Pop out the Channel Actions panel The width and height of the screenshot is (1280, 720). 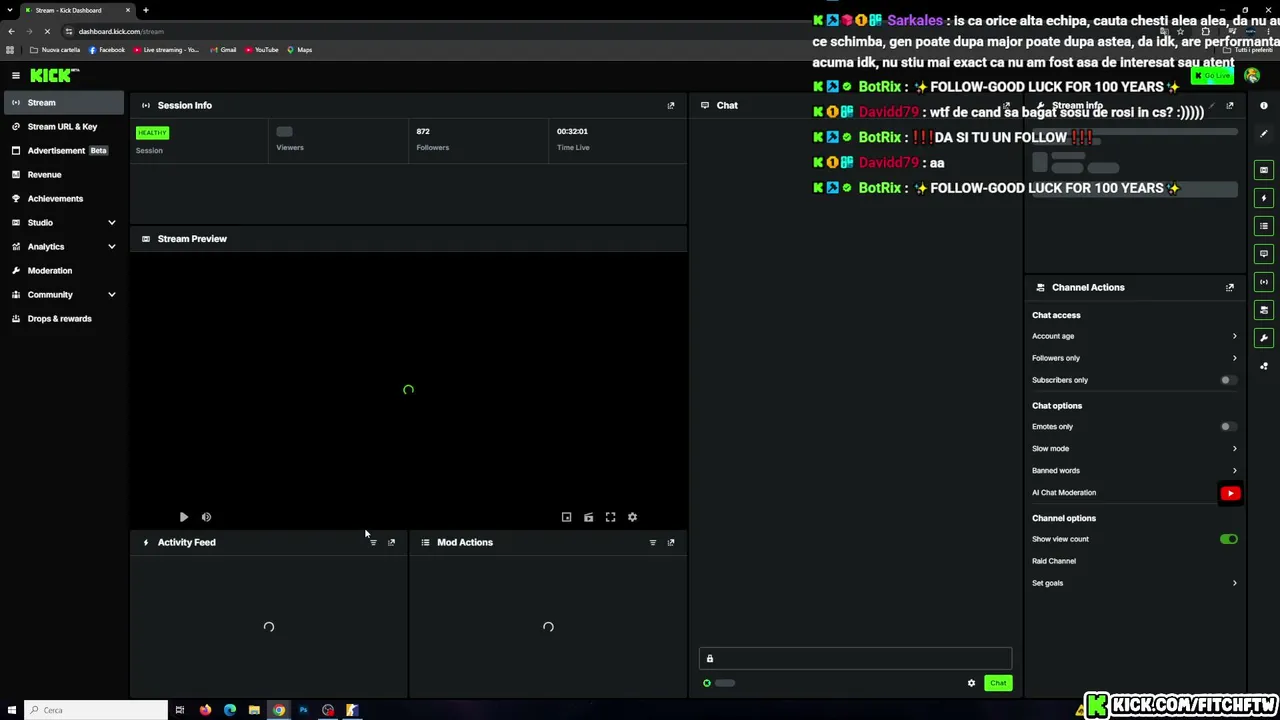click(x=1230, y=287)
